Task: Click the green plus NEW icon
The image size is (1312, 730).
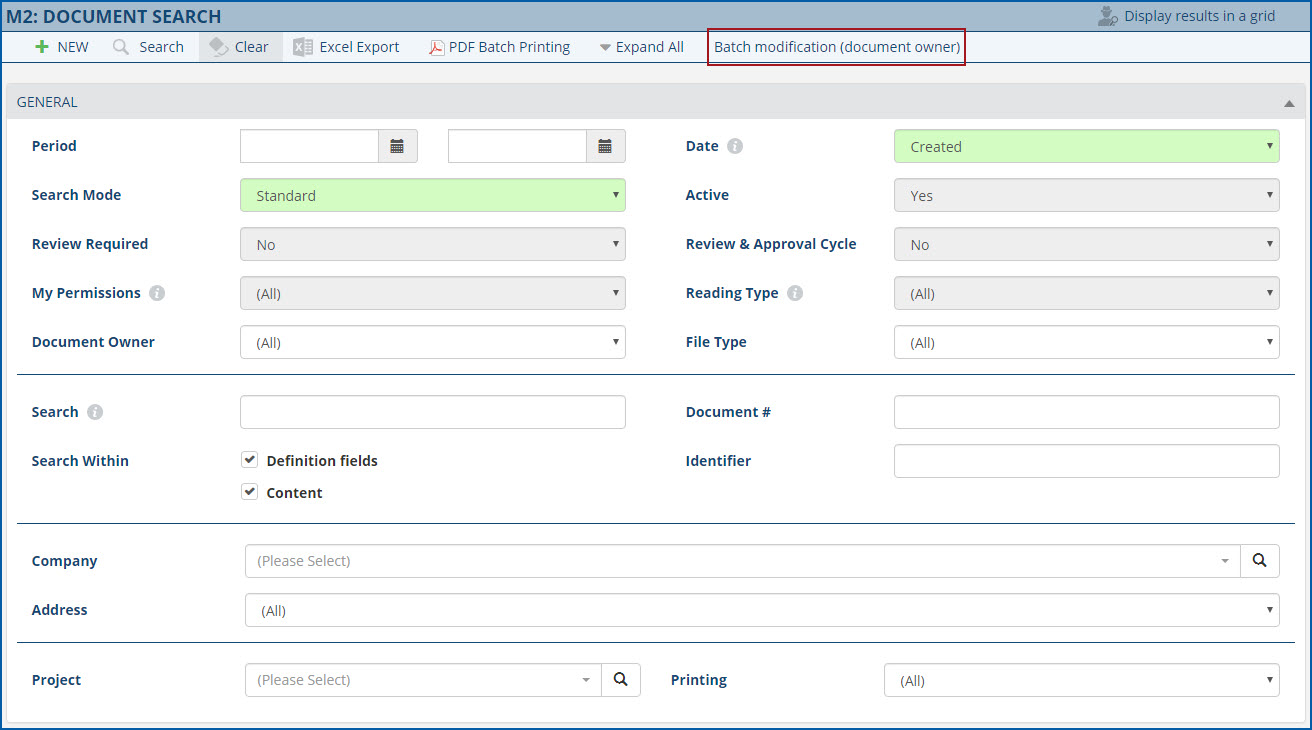Action: (x=41, y=47)
